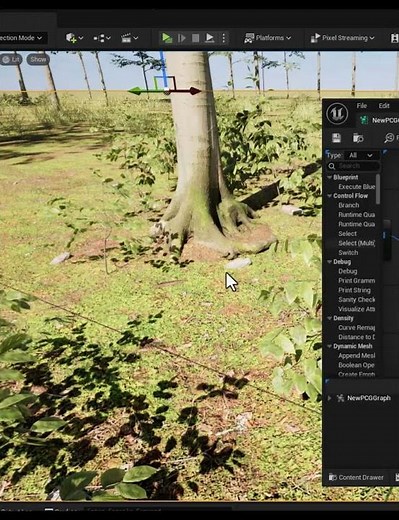Pick the Select (Multi) node entry

tap(356, 243)
